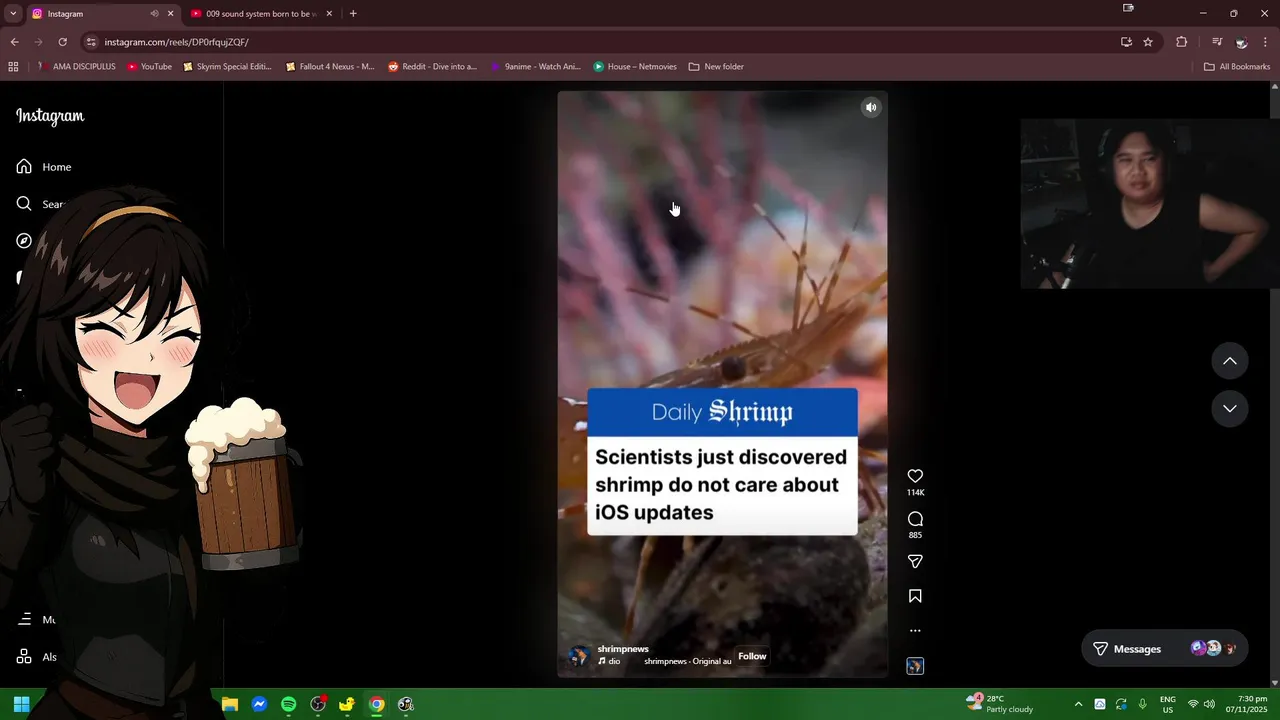
Task: Click the browser back button
Action: pyautogui.click(x=14, y=42)
